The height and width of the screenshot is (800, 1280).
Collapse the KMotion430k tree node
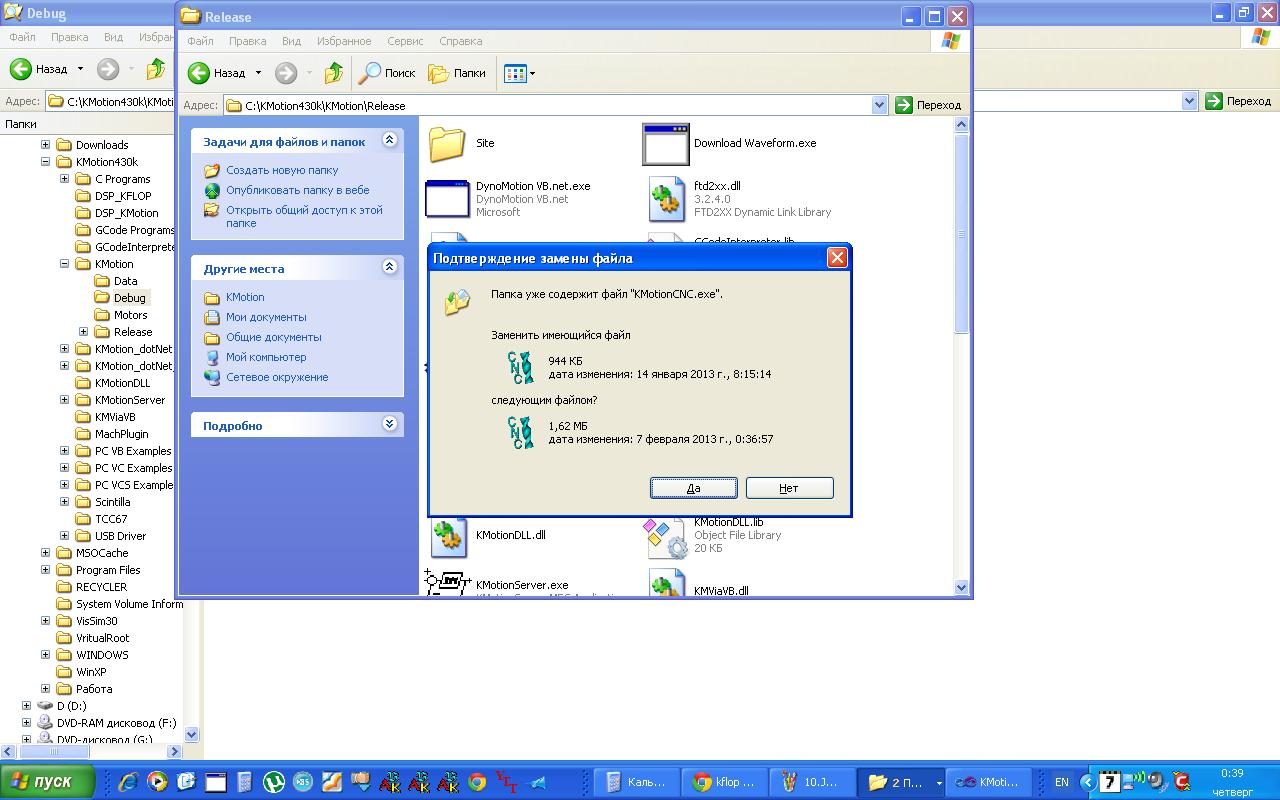45,161
